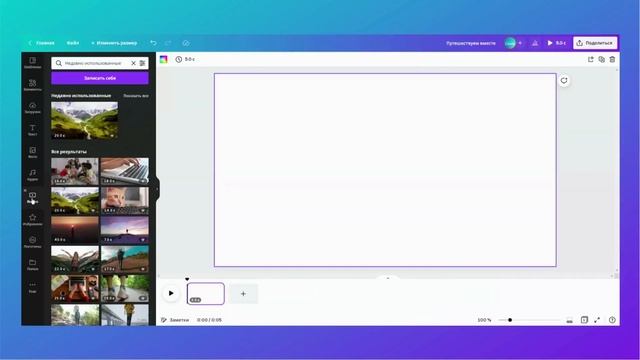Click the 100 % zoom level value
Image resolution: width=640 pixels, height=360 pixels.
484,320
